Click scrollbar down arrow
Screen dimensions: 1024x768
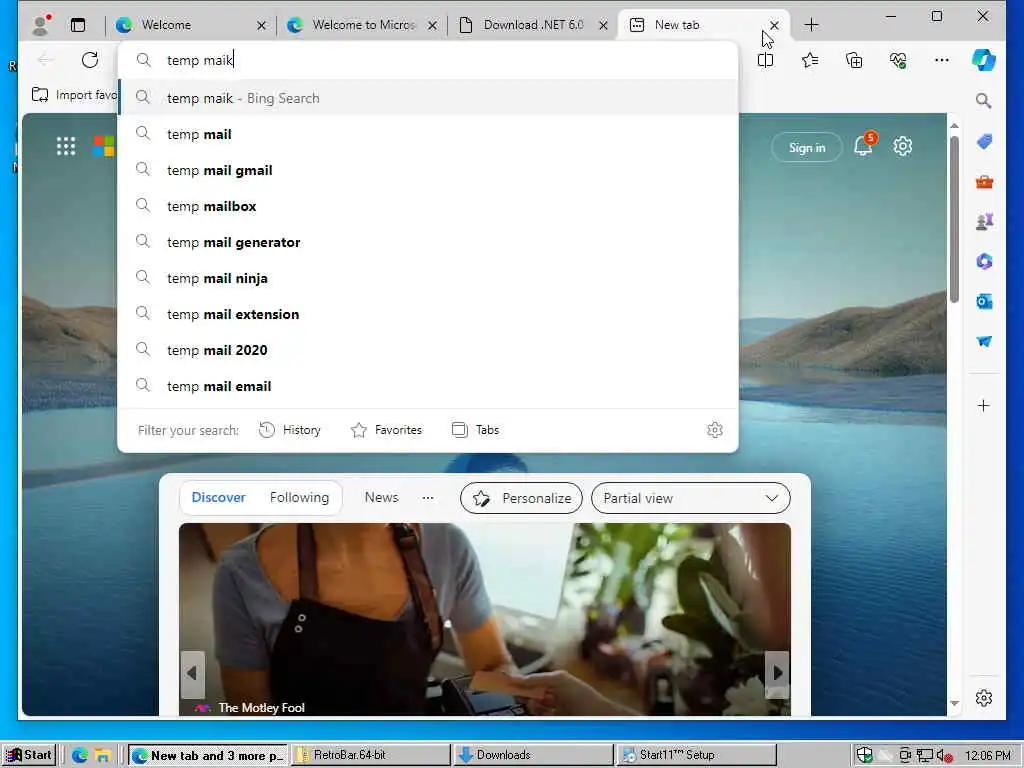954,703
